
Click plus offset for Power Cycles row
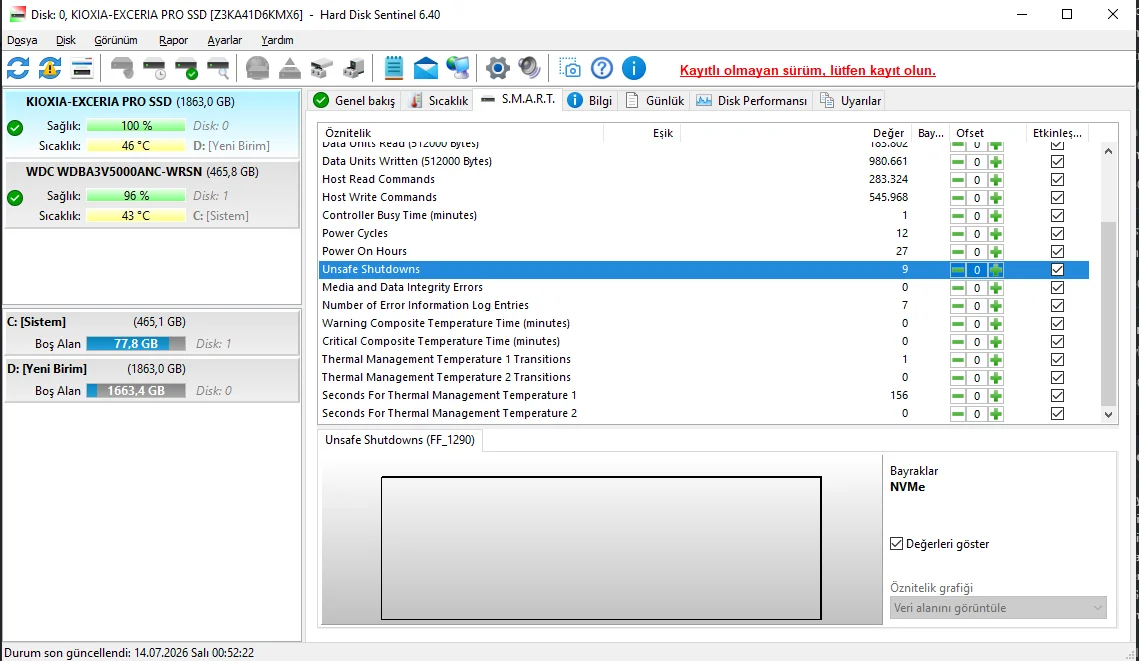point(996,234)
